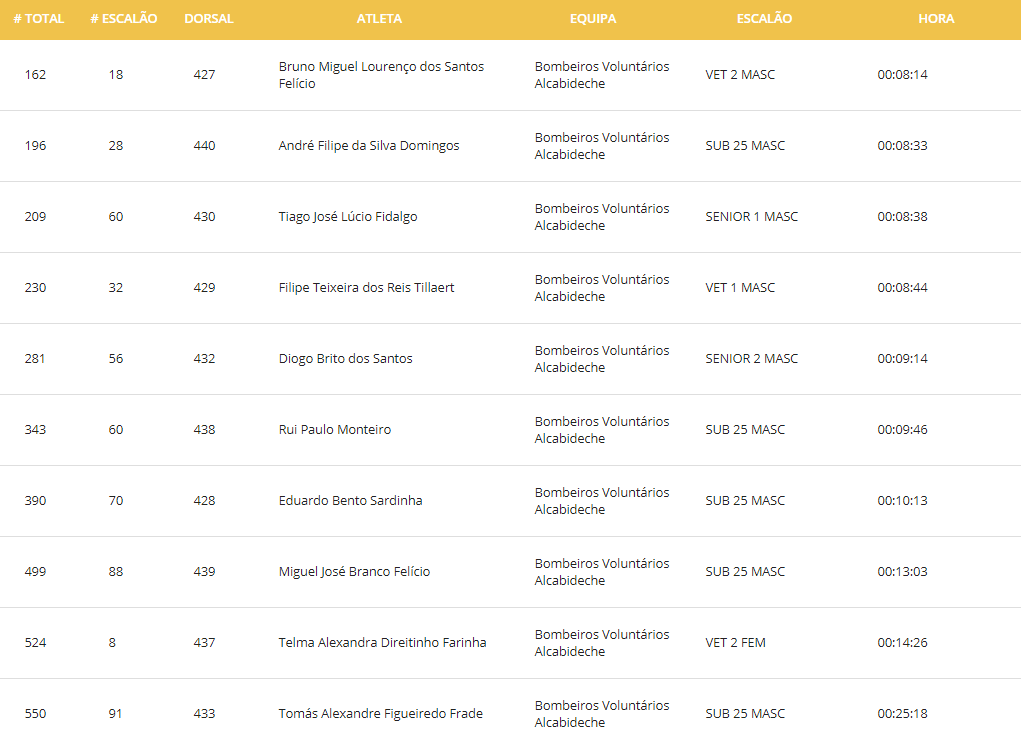This screenshot has height=740, width=1021.
Task: Choose athlete Rui Paulo Monteiro
Action: [334, 430]
